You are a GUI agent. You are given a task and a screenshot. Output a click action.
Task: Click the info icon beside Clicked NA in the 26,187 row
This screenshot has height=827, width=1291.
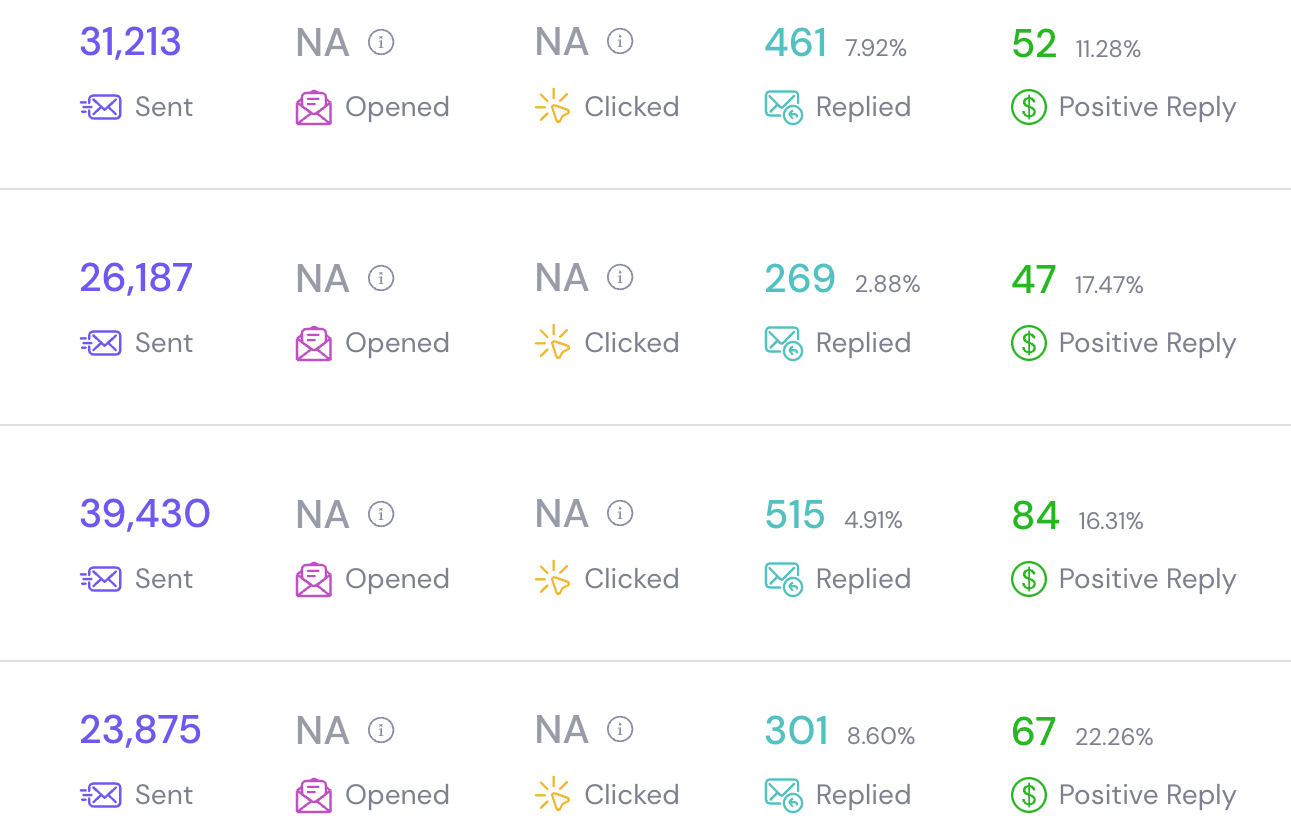(620, 278)
